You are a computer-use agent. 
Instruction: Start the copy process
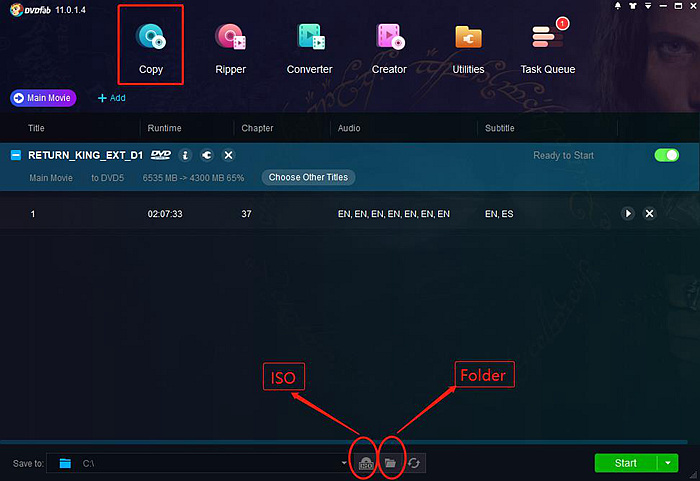coord(625,463)
